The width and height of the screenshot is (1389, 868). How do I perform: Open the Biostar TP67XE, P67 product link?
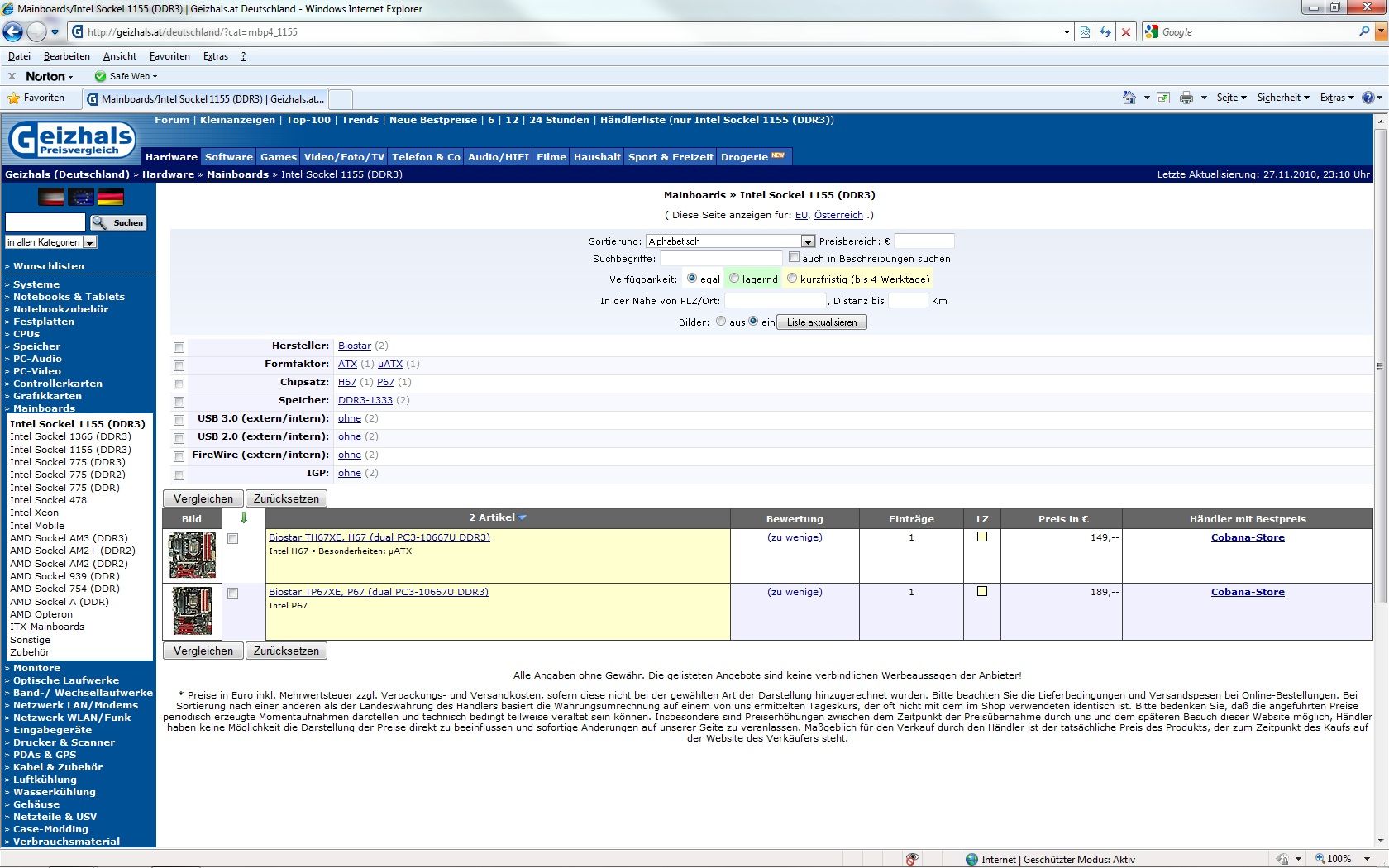click(379, 592)
